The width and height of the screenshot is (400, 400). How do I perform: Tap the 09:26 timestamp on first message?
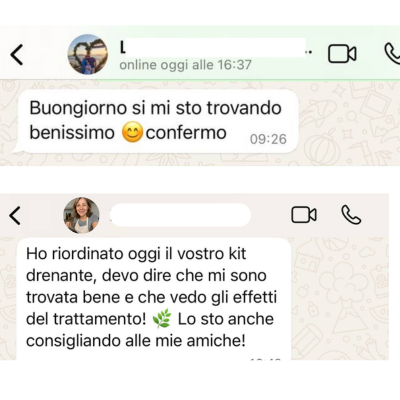click(268, 139)
